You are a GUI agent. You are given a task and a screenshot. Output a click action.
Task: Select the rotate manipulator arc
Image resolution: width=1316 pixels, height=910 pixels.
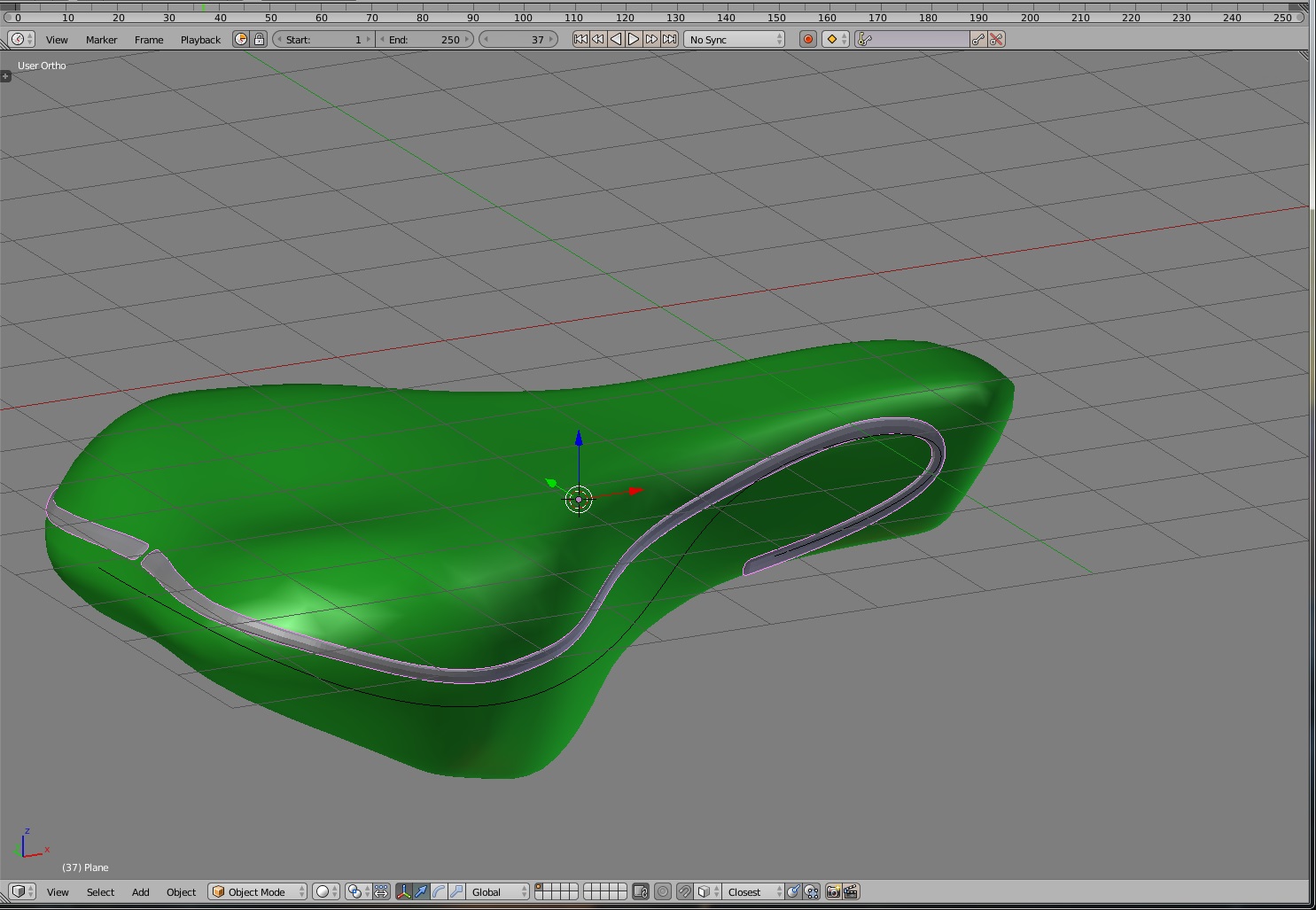tap(440, 891)
